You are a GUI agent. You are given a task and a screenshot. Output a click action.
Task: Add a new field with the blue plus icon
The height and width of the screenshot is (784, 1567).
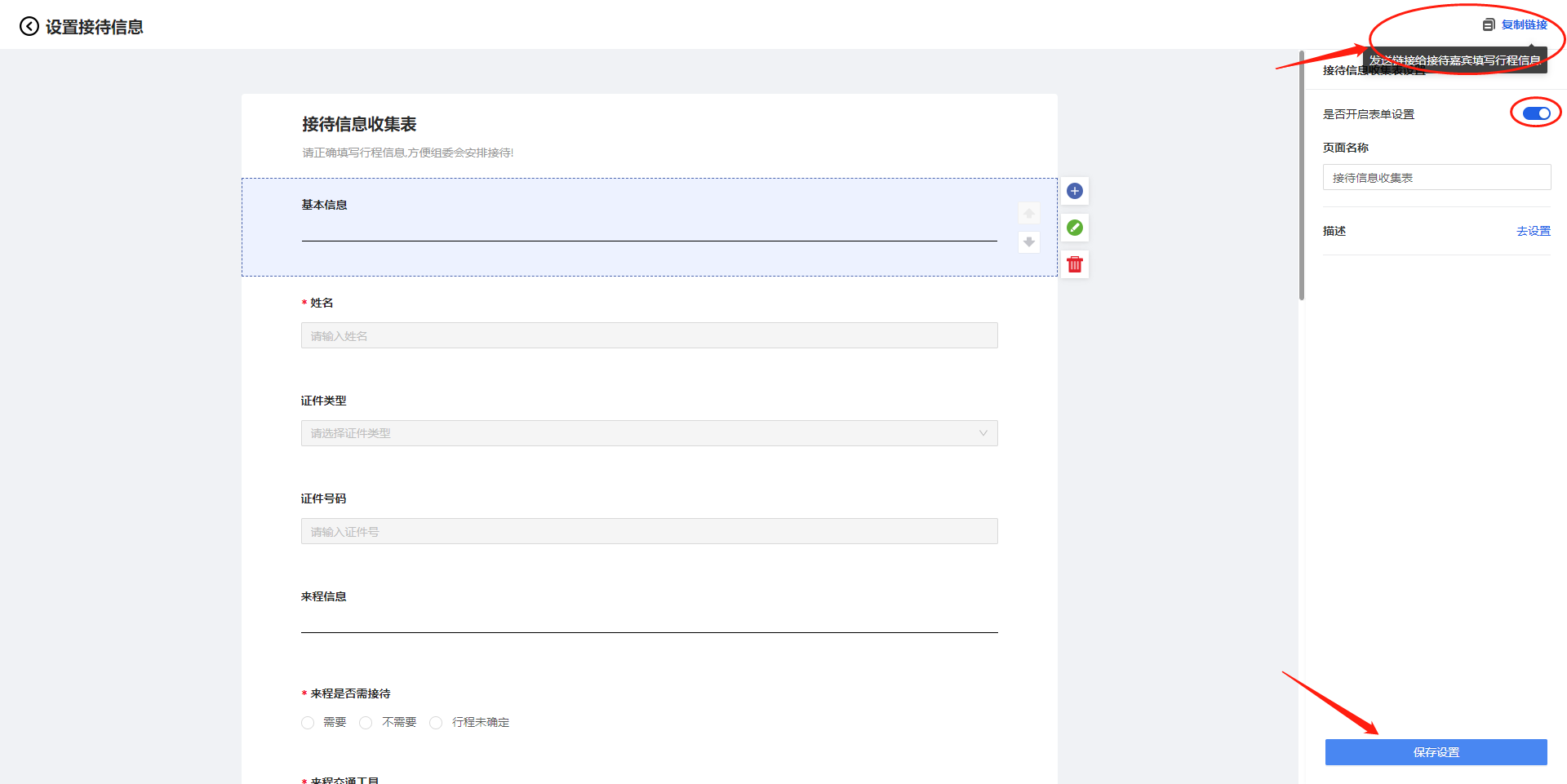[1075, 191]
